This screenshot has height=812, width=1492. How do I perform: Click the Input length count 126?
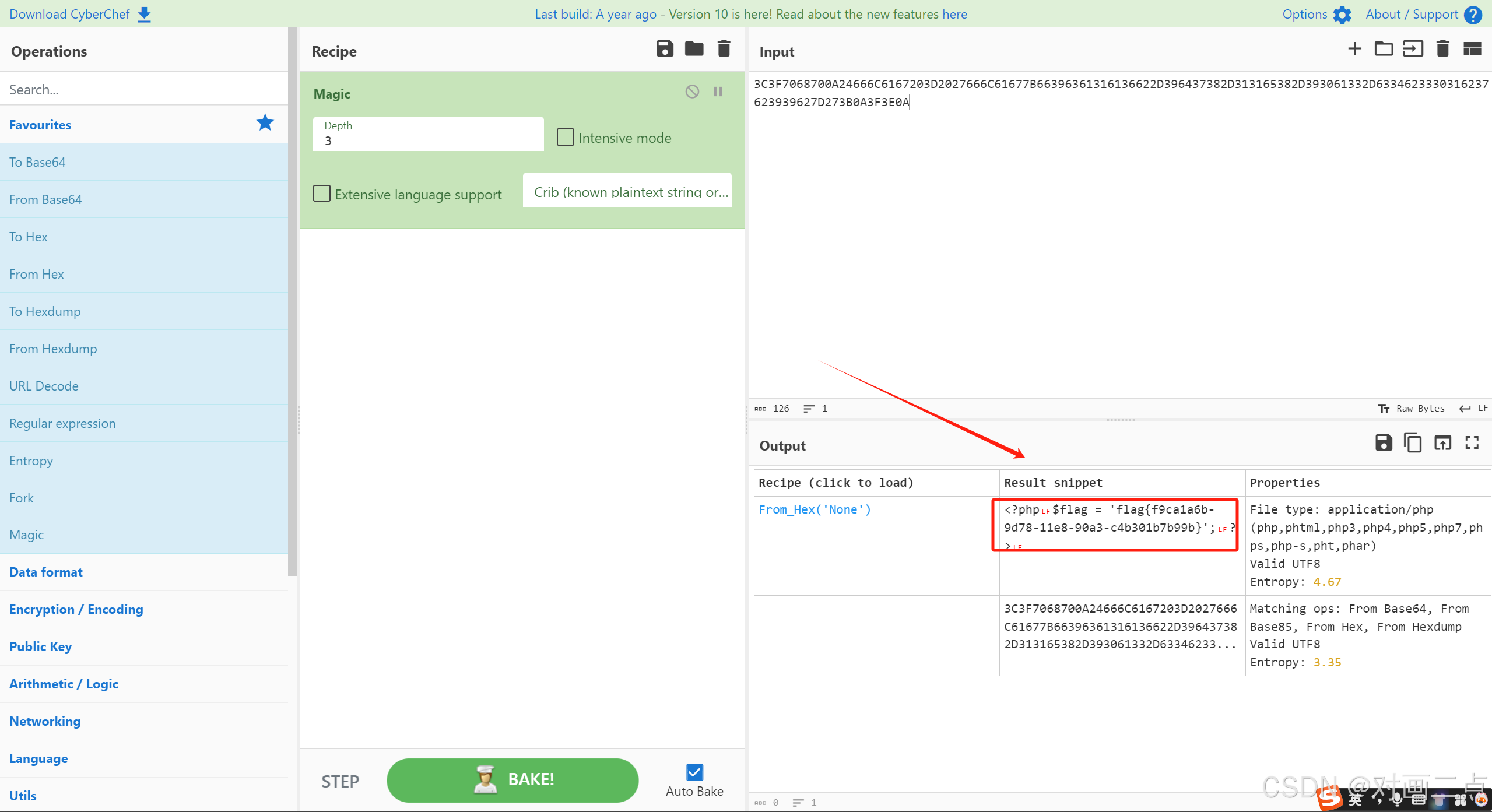pyautogui.click(x=781, y=409)
